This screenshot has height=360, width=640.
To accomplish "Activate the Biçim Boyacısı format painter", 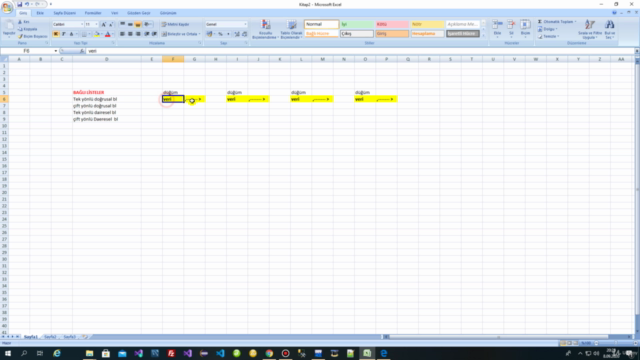I will [32, 36].
